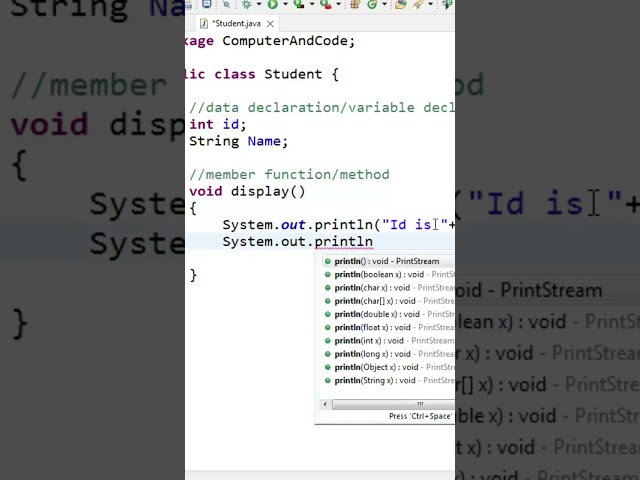Viewport: 640px width, 480px height.
Task: Select println(char x) suggestion
Action: click(388, 288)
